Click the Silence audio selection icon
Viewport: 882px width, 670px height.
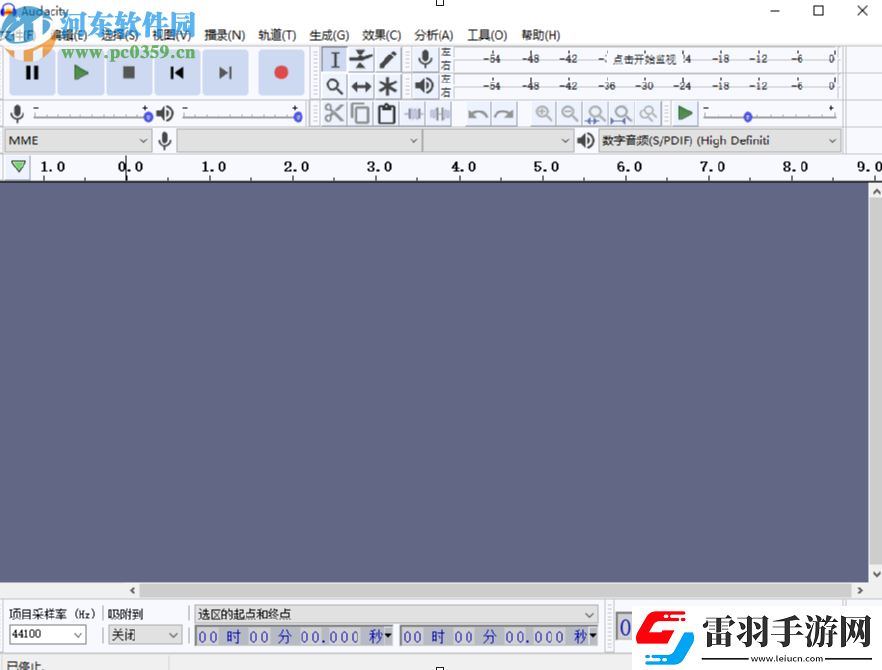tap(439, 114)
